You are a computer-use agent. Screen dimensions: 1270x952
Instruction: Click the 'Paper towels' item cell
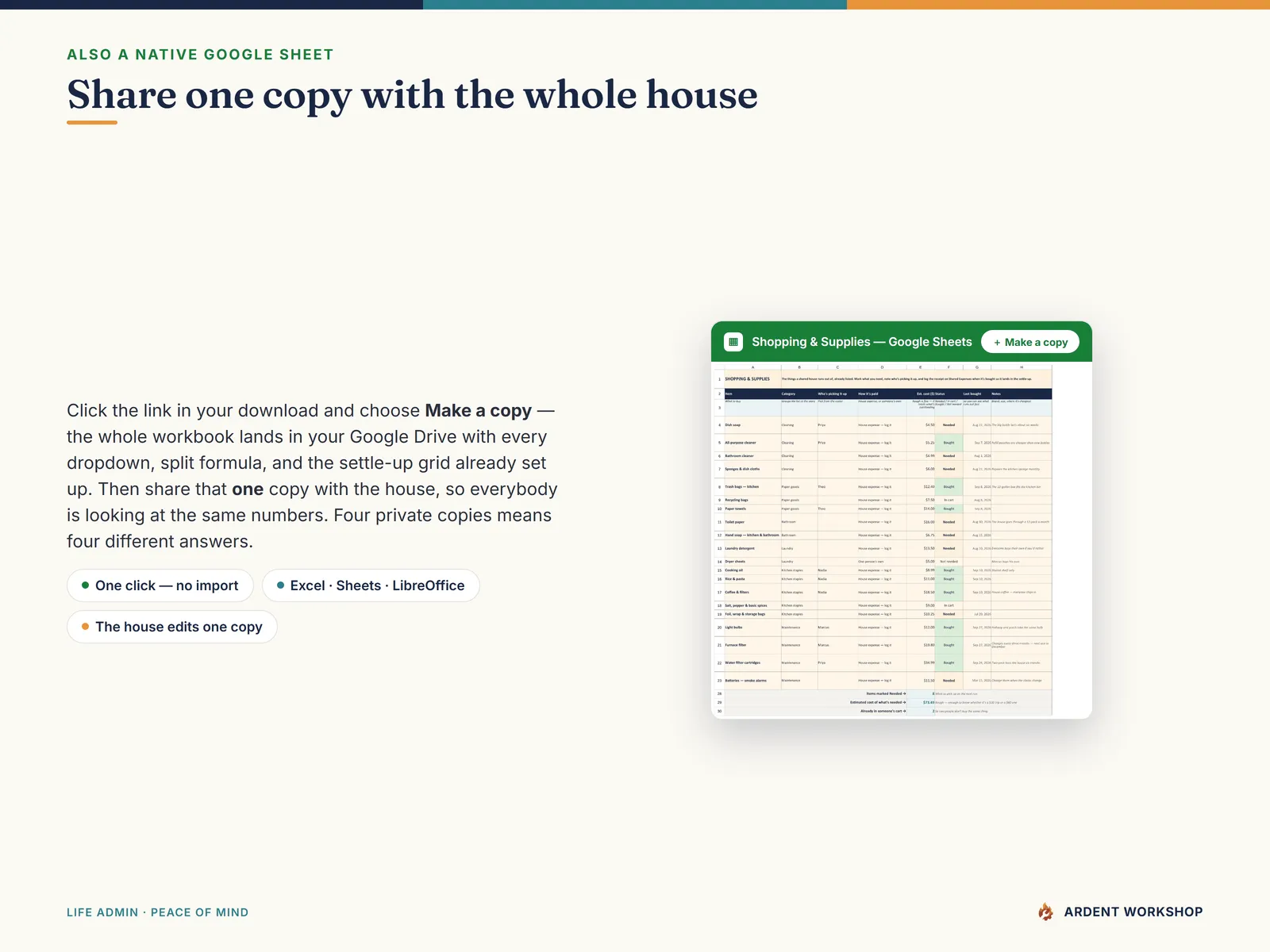752,509
